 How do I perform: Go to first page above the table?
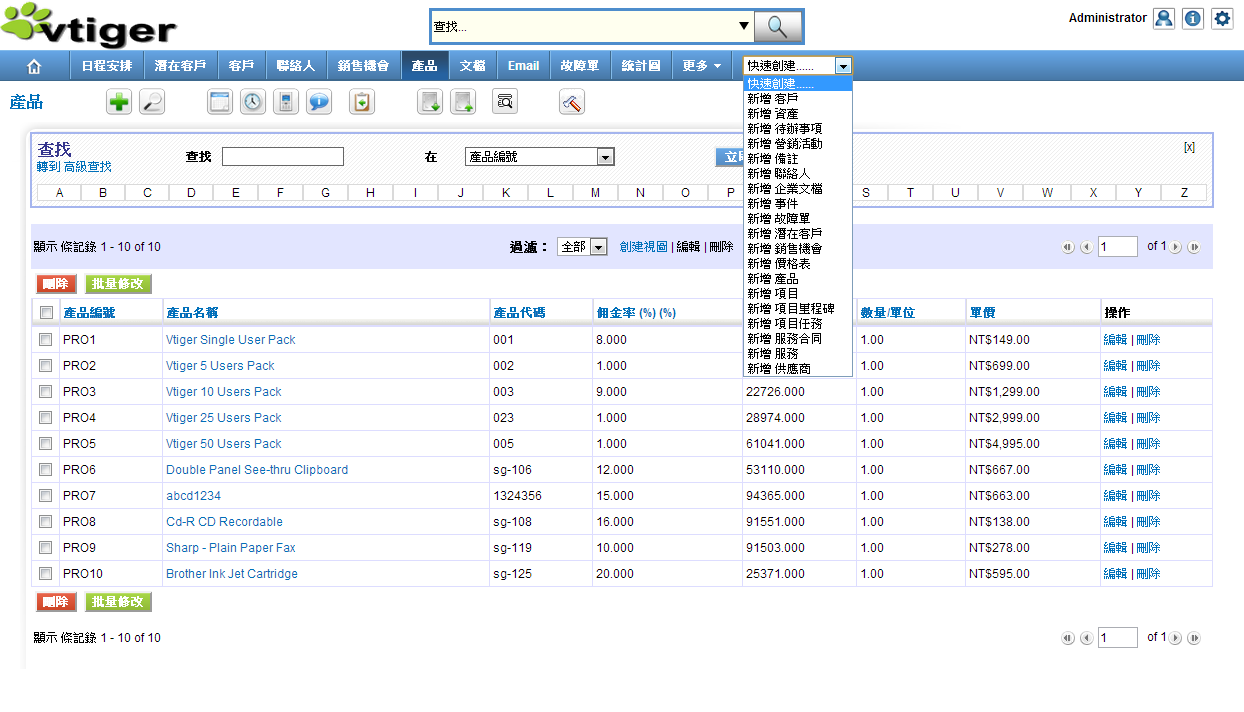pyautogui.click(x=1068, y=247)
